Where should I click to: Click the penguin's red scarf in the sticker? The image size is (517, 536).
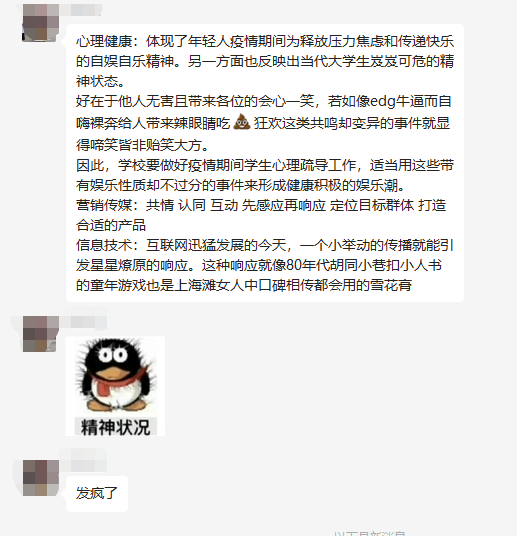click(118, 381)
